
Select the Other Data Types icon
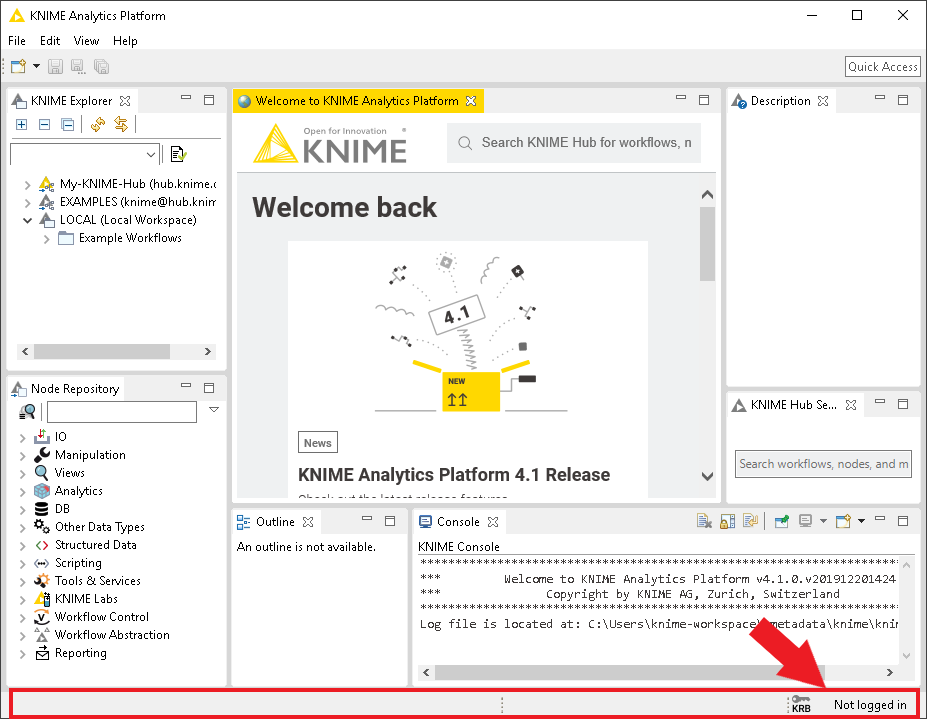tap(41, 526)
